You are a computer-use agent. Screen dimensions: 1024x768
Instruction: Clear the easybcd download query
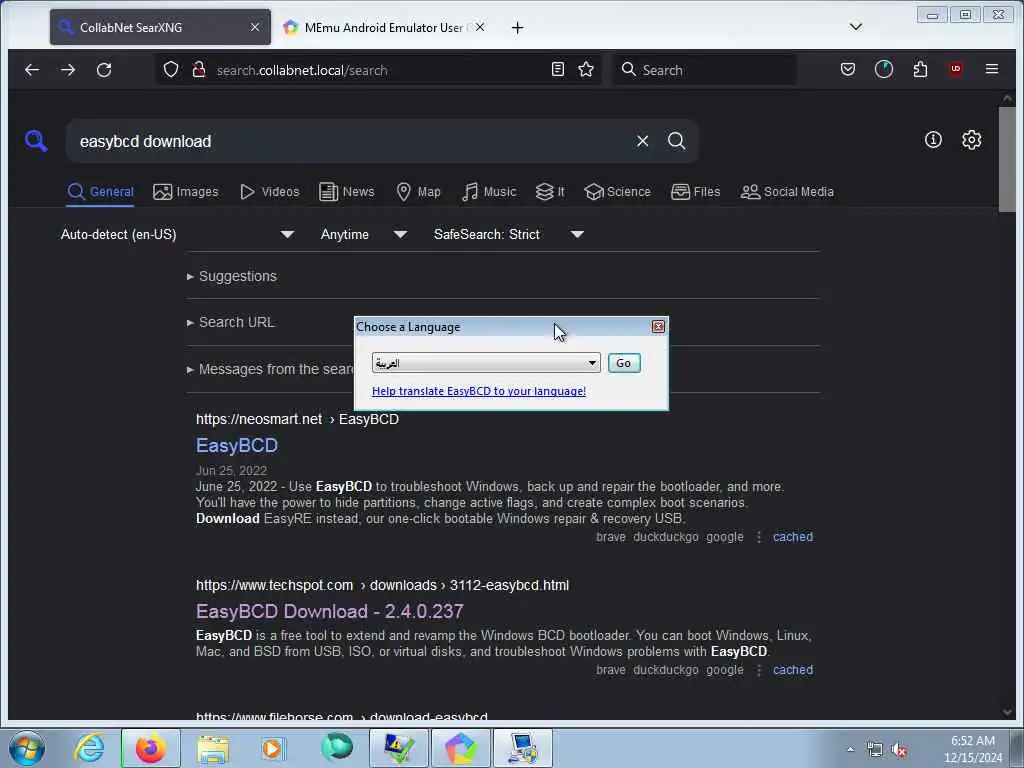click(x=643, y=141)
